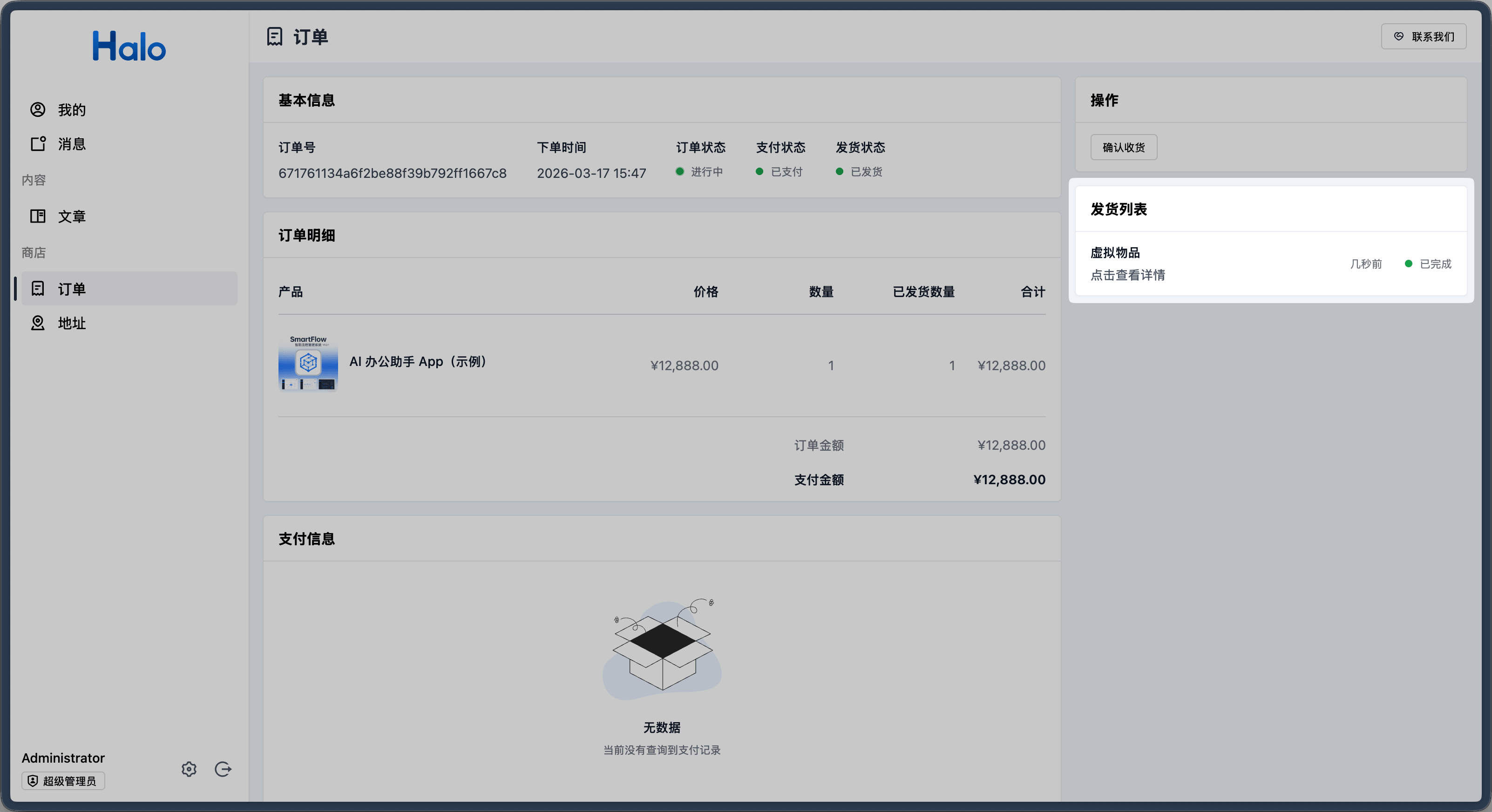Click the SmartFlow product thumbnail

click(x=308, y=363)
